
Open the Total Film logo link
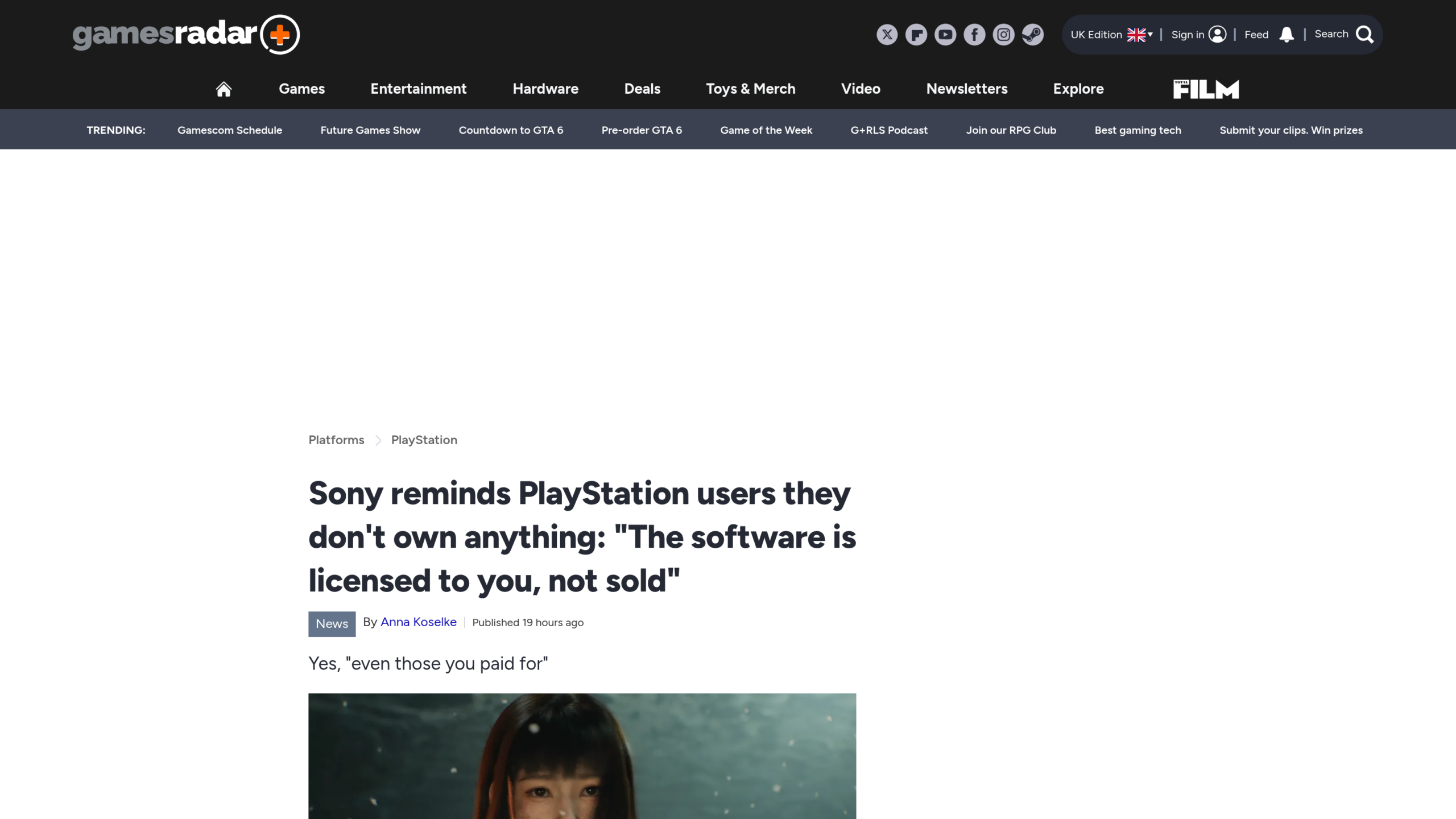(x=1206, y=89)
